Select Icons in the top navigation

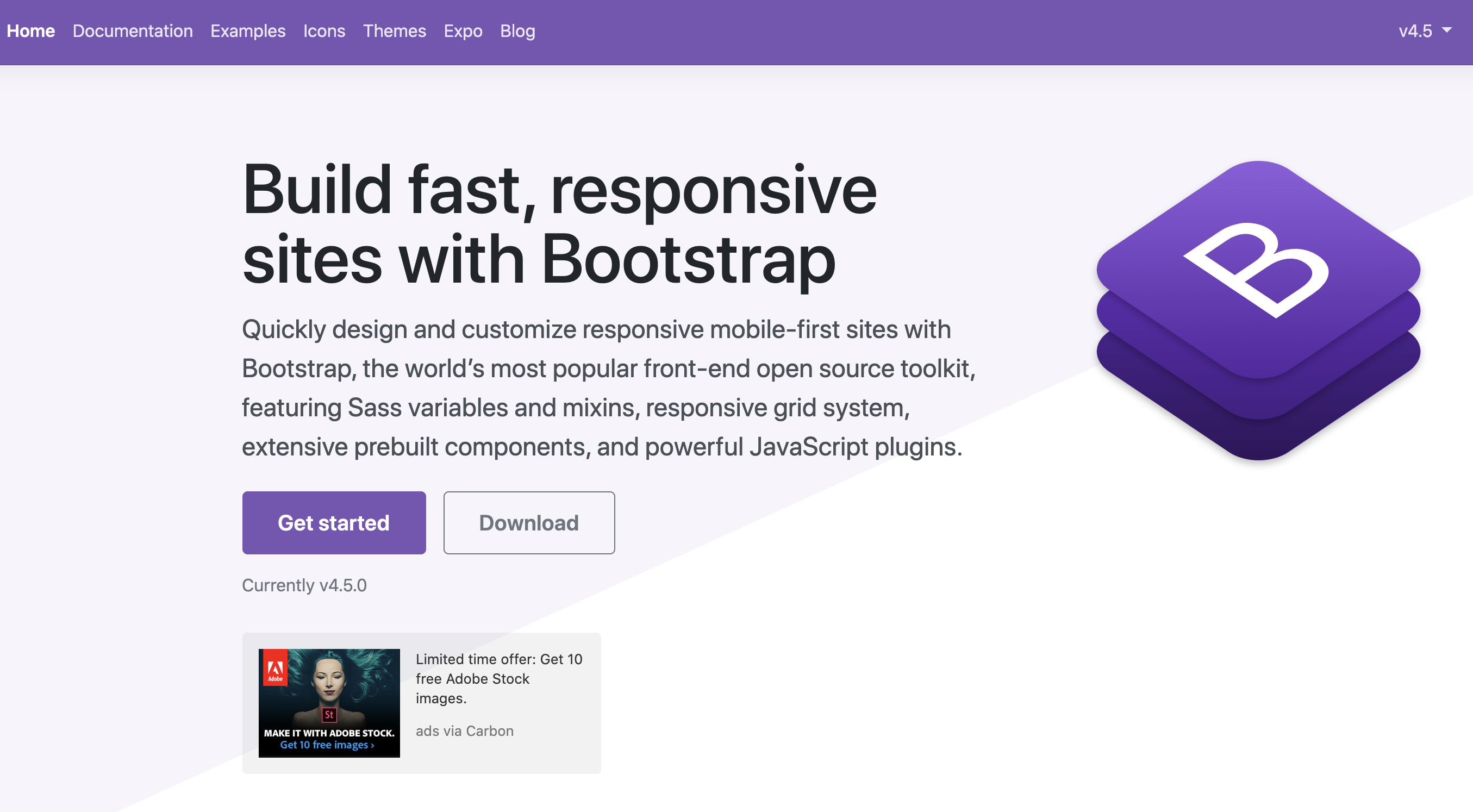pyautogui.click(x=323, y=31)
